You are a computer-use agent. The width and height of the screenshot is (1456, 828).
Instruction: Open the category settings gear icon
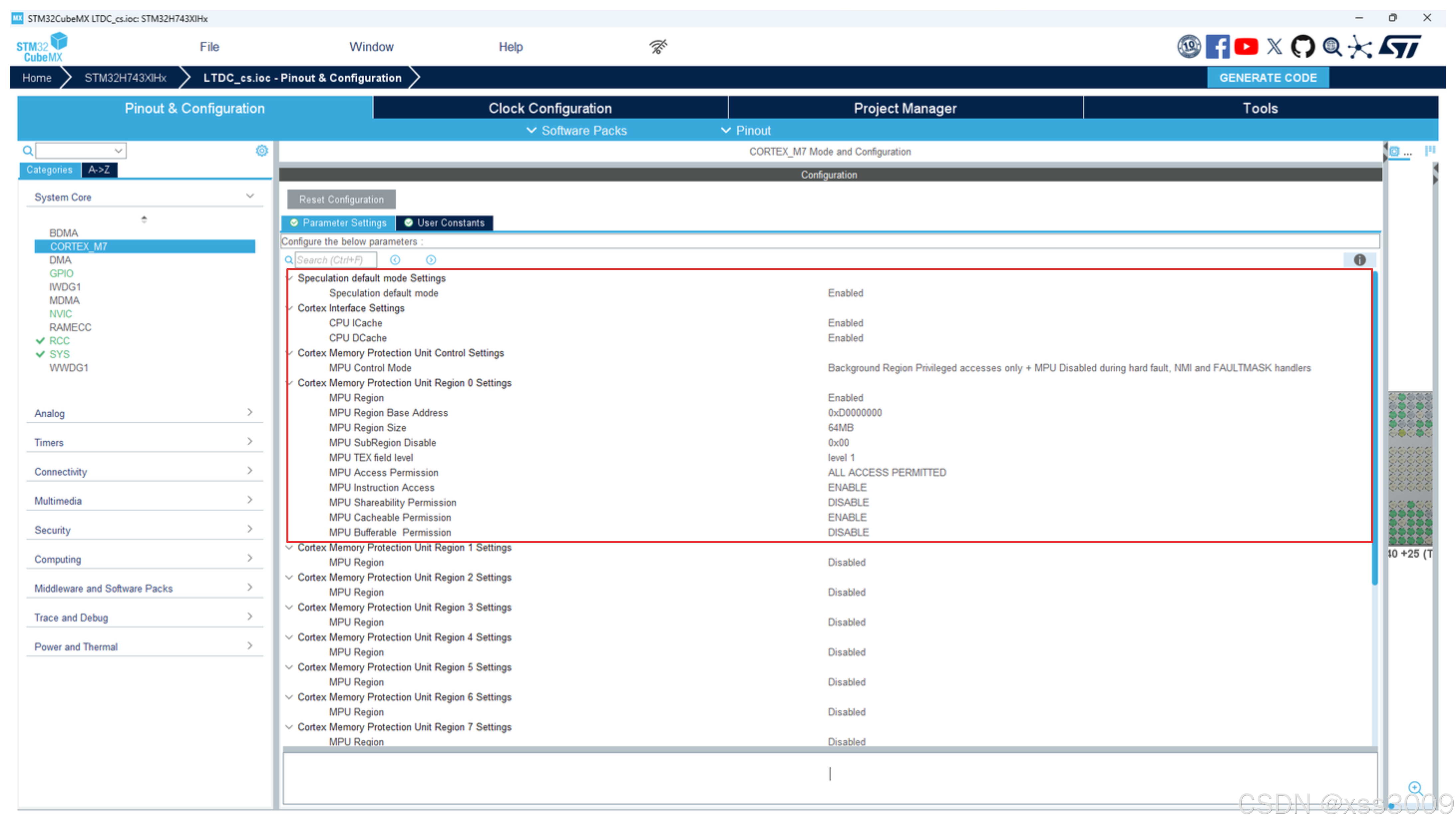(261, 151)
